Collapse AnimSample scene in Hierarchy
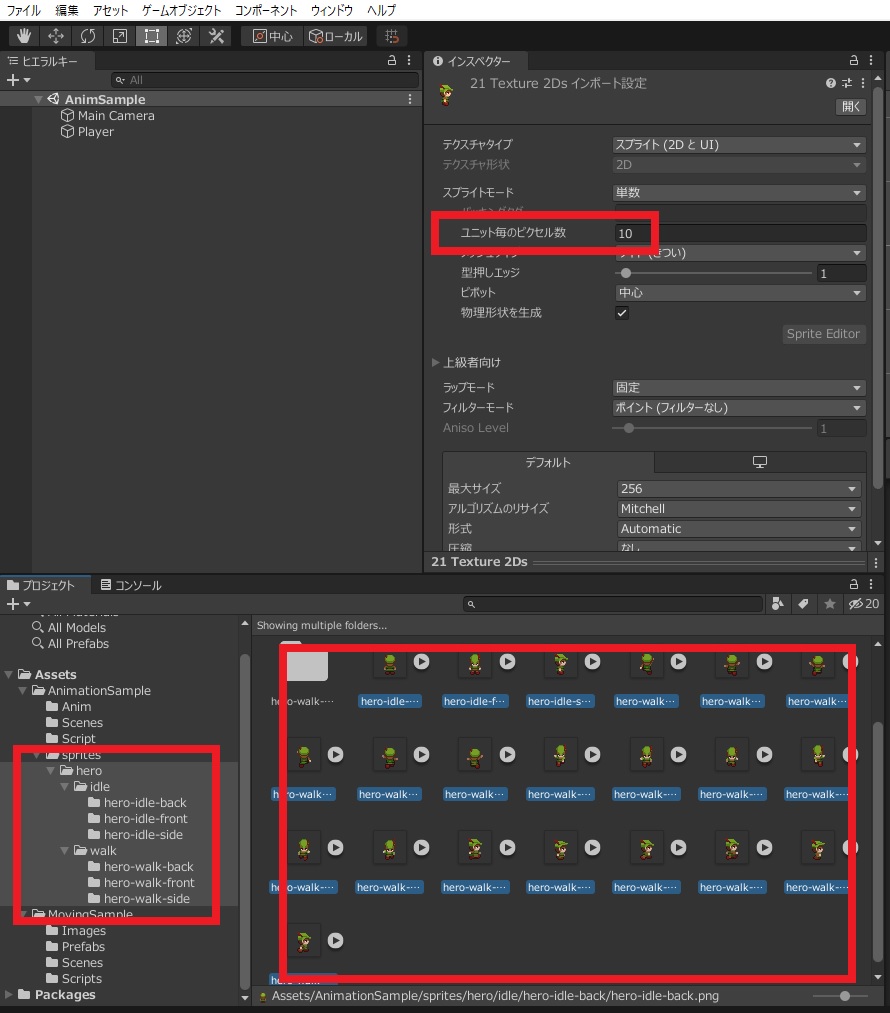This screenshot has height=1013, width=890. click(38, 99)
